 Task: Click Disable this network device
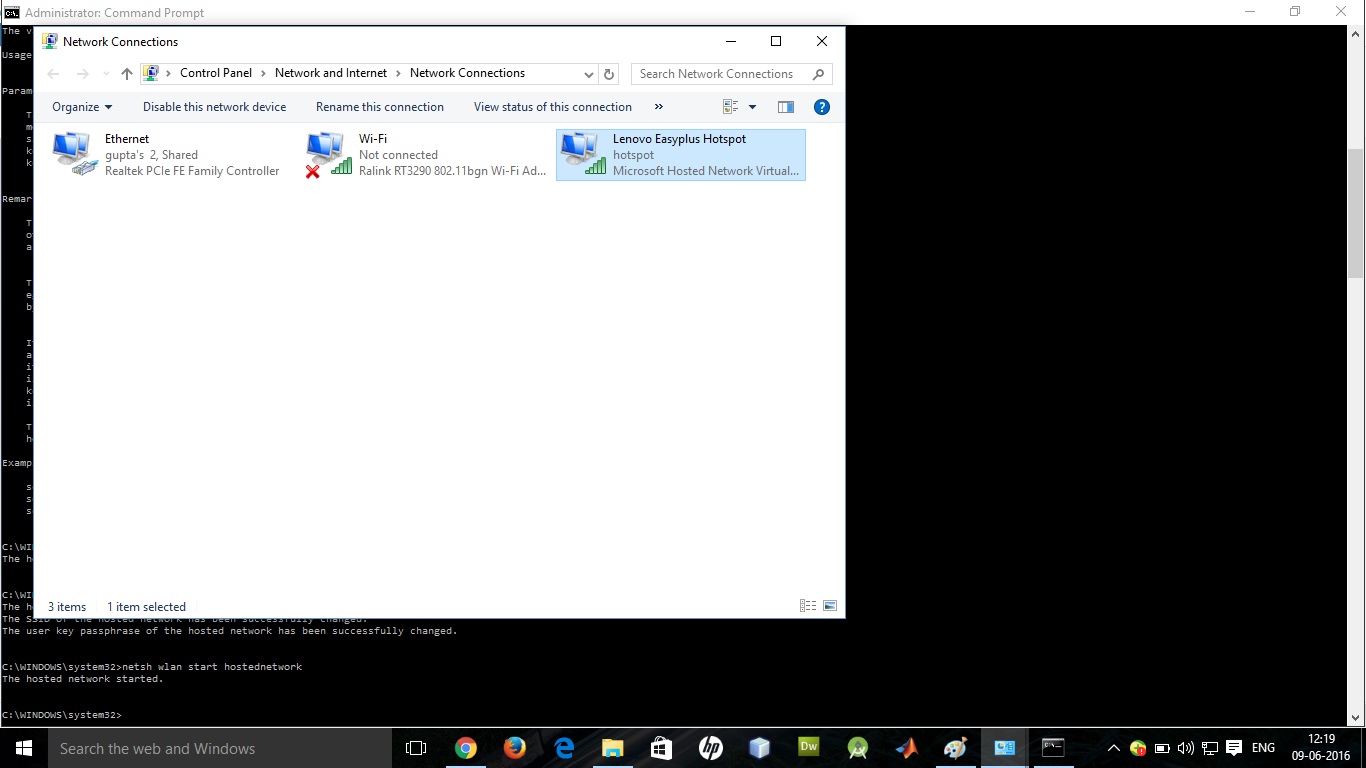click(x=214, y=106)
